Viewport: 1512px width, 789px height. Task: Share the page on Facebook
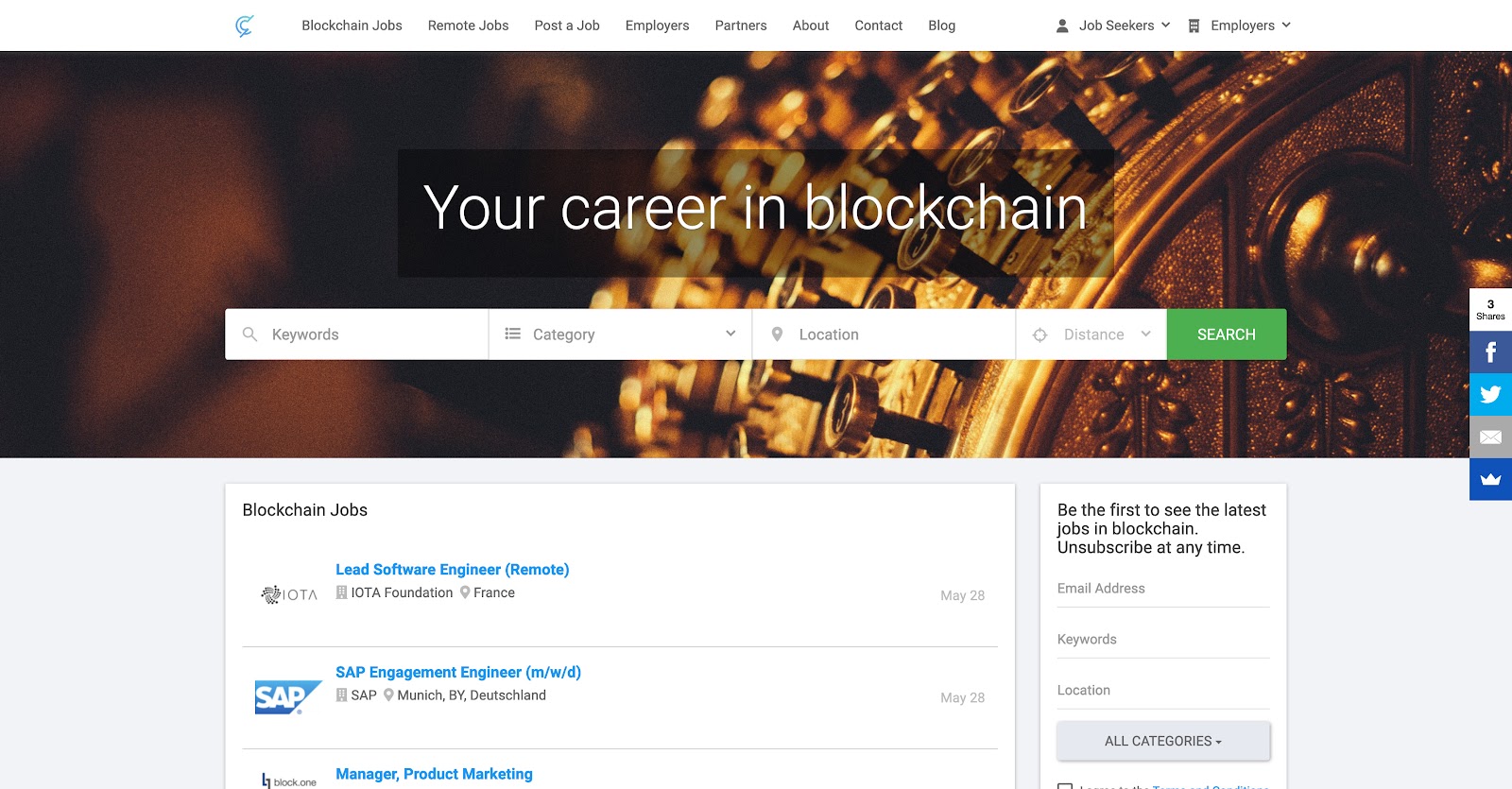(1490, 352)
